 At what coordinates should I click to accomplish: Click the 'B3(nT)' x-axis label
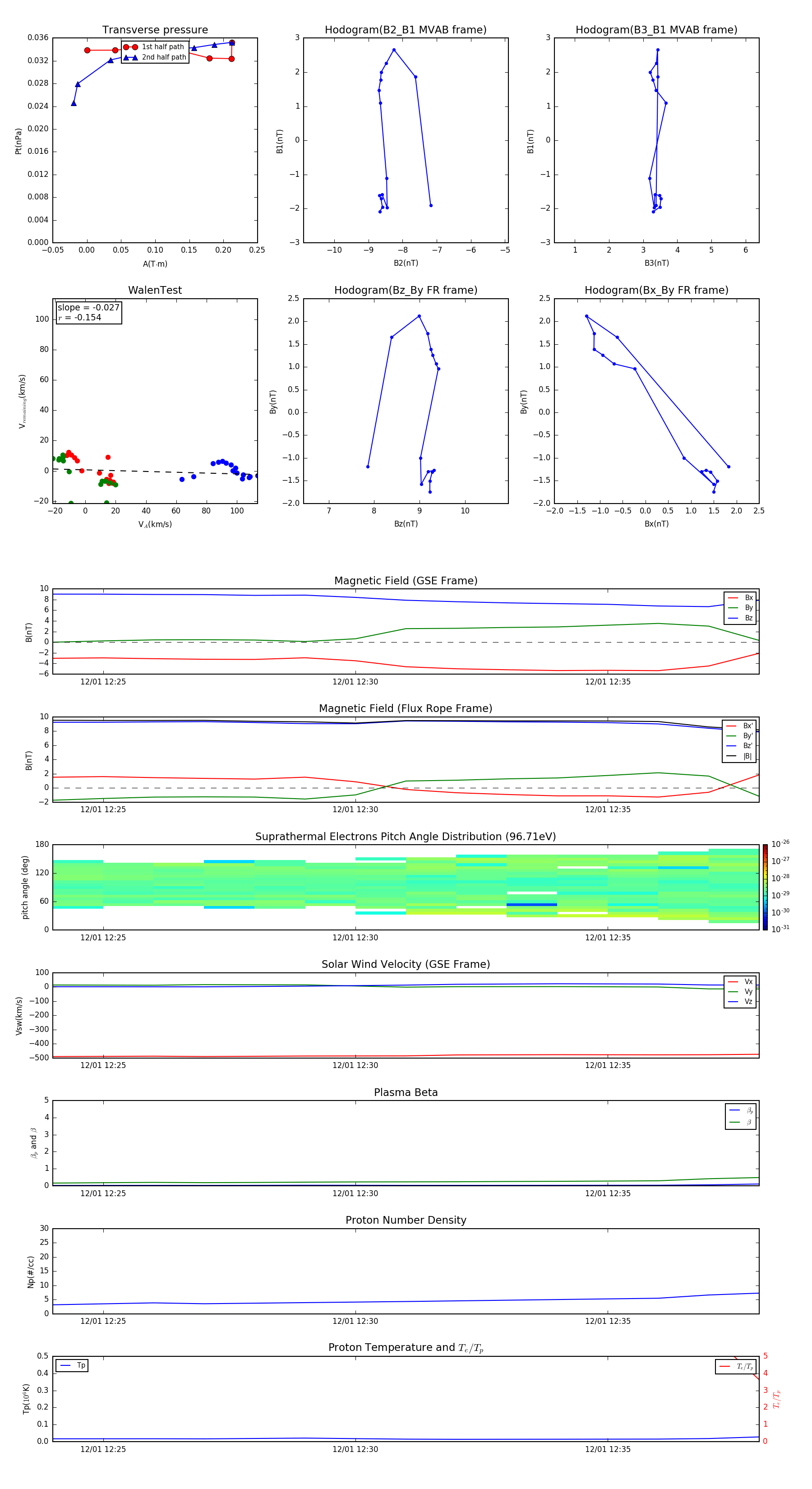pos(656,263)
